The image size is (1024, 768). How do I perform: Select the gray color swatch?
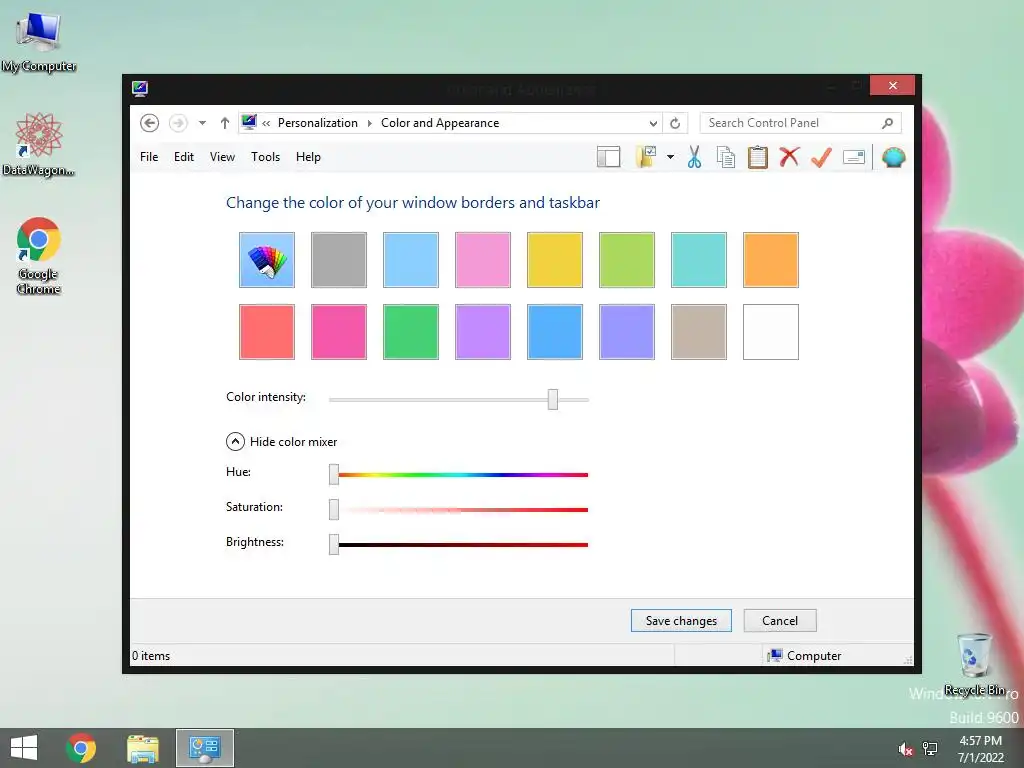[x=339, y=260]
